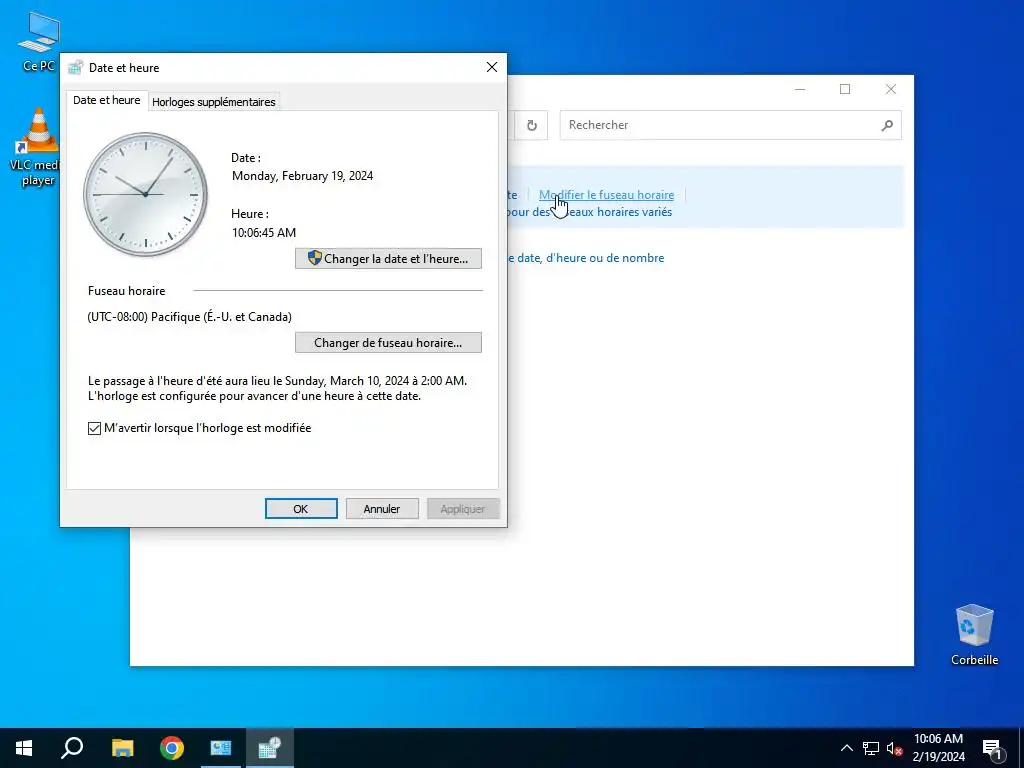Viewport: 1024px width, 768px height.
Task: Minimize the Control Panel window
Action: pyautogui.click(x=800, y=89)
